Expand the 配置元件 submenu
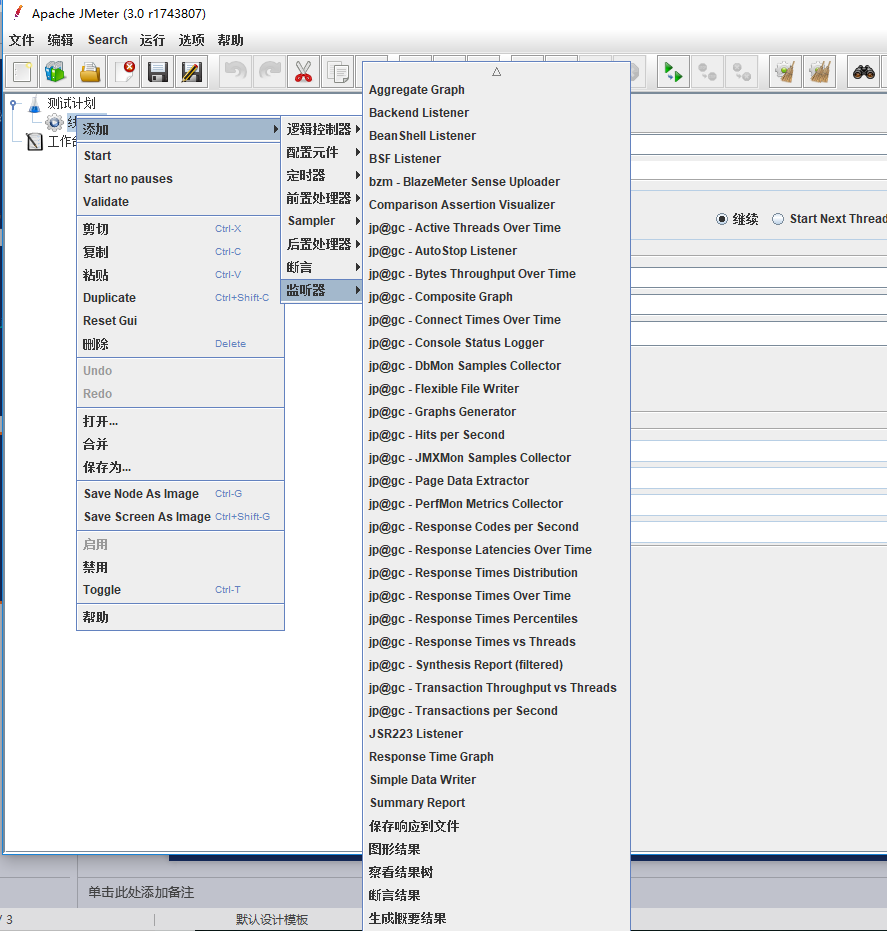The width and height of the screenshot is (887, 931). pos(321,152)
